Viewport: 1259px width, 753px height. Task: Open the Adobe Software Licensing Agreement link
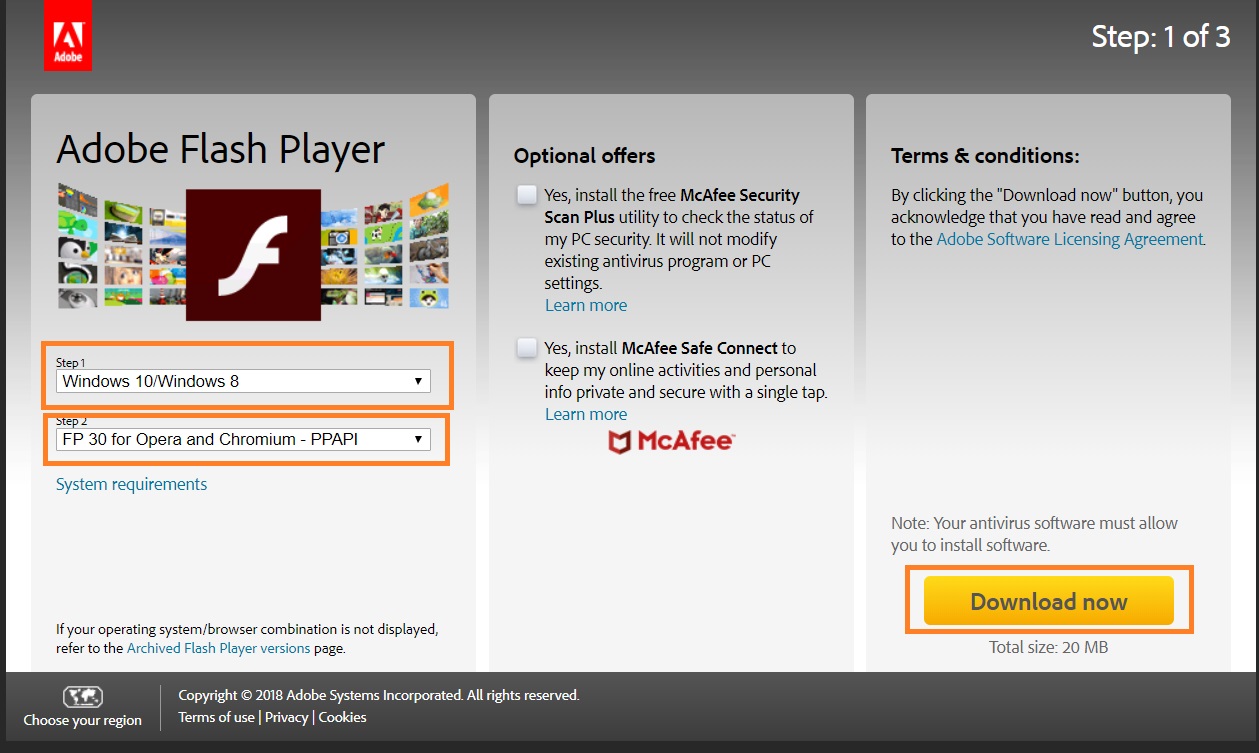tap(1070, 239)
